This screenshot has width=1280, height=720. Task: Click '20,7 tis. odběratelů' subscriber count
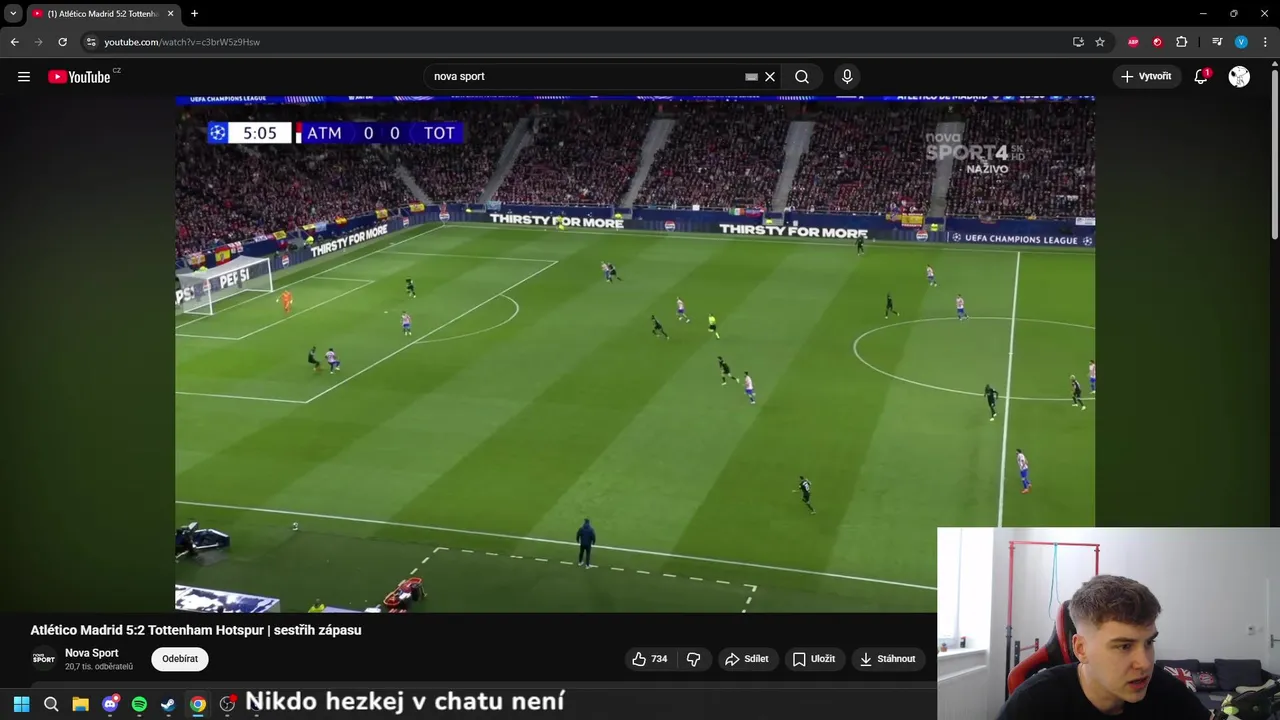coord(99,667)
